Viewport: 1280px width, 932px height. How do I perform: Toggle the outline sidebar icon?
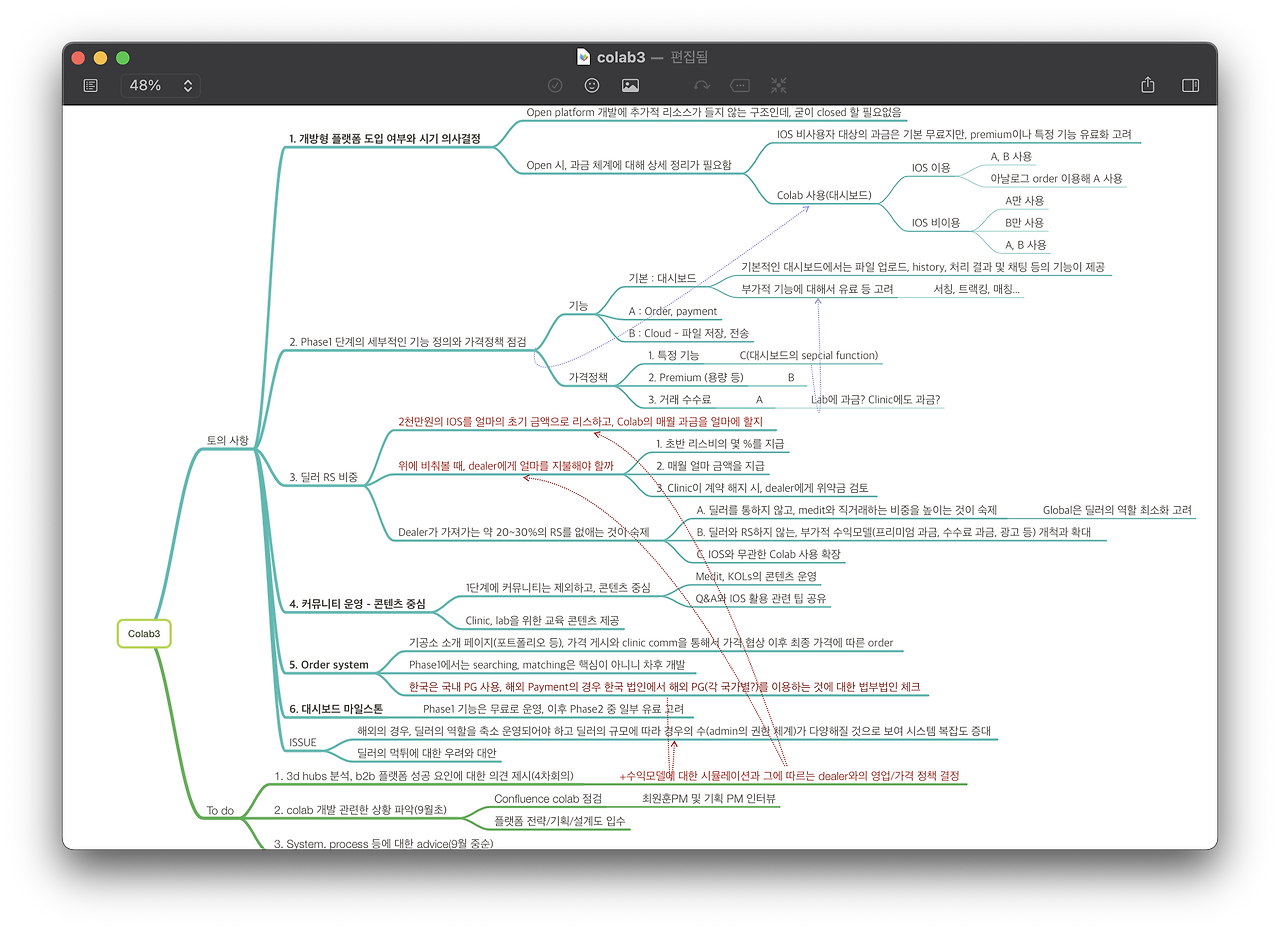tap(91, 86)
